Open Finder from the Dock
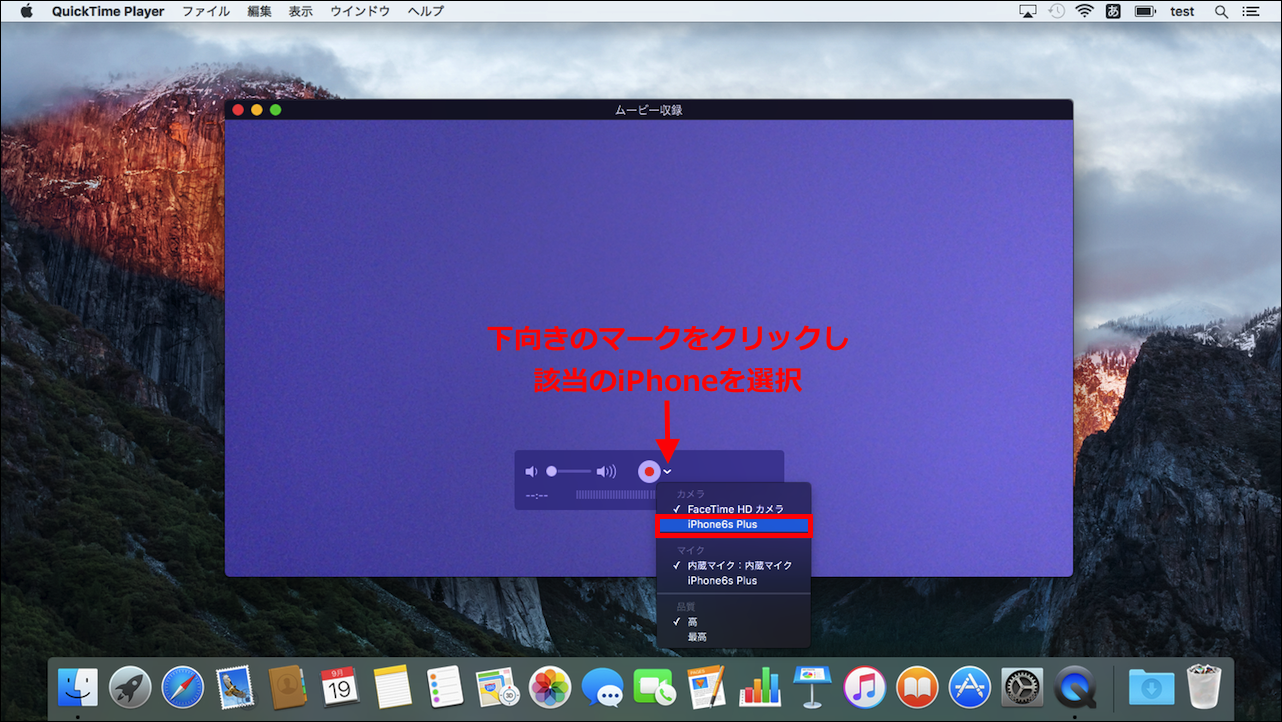The image size is (1282, 722). (x=78, y=687)
